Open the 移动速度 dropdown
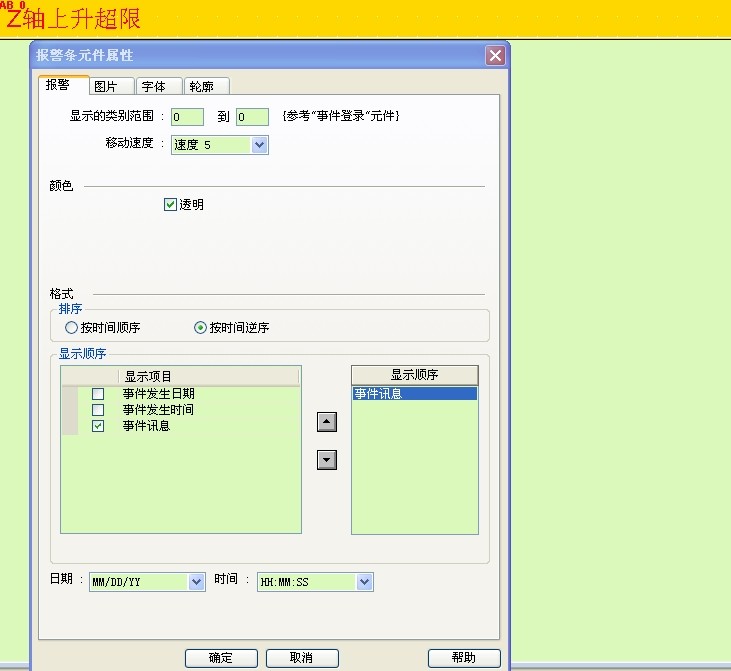Image resolution: width=731 pixels, height=671 pixels. [x=259, y=145]
